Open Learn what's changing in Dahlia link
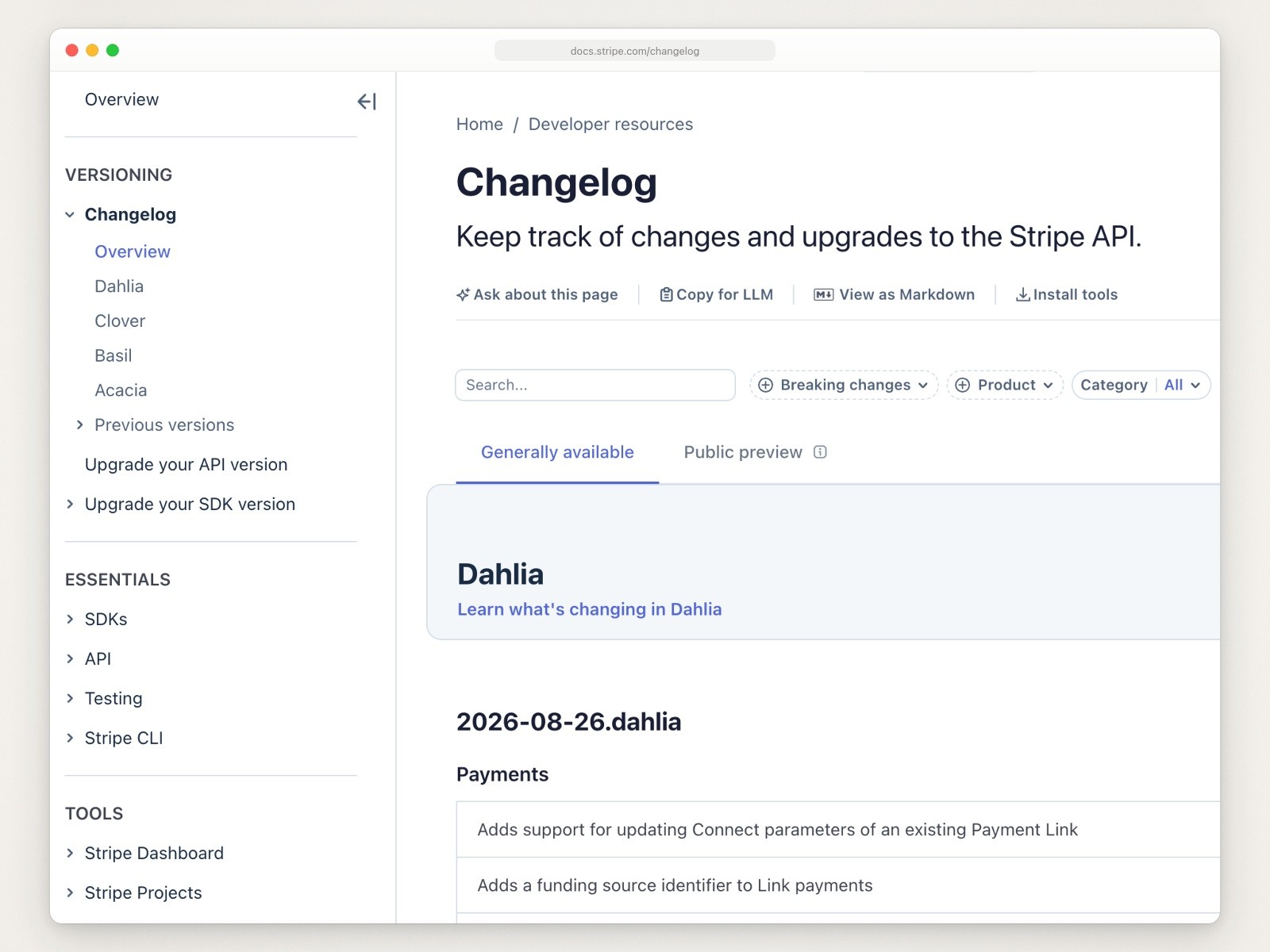This screenshot has height=952, width=1270. tap(590, 609)
